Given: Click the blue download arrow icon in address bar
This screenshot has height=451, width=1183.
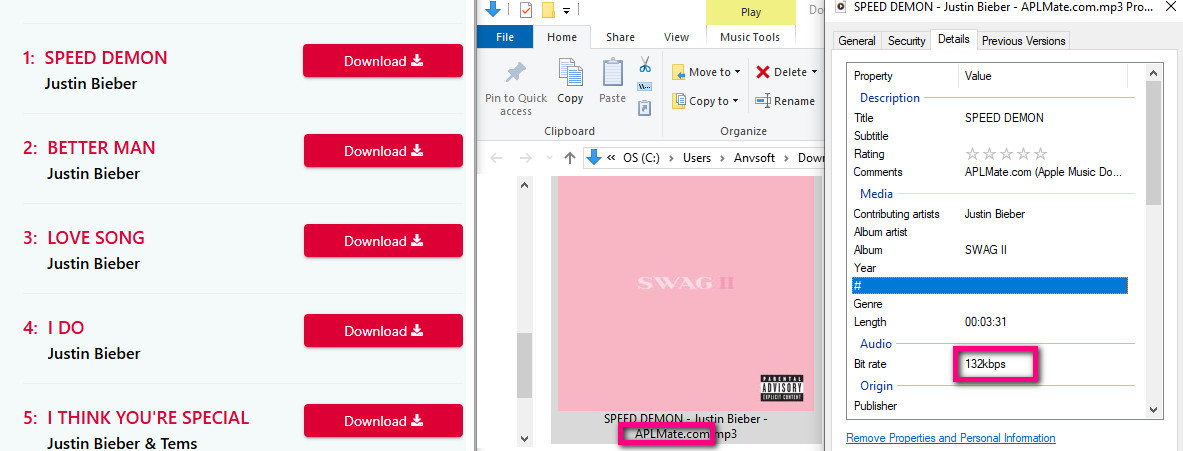Looking at the screenshot, I should [x=594, y=158].
